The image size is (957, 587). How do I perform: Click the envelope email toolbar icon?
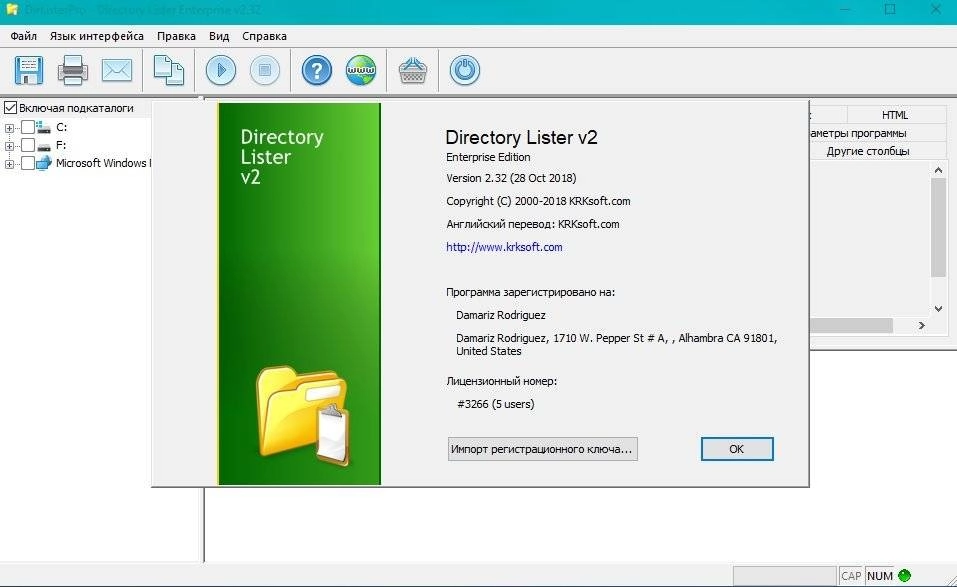(x=117, y=70)
